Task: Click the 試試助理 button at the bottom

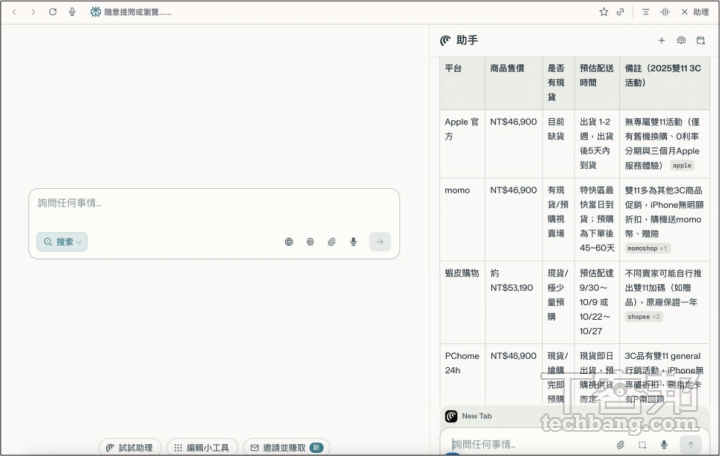Action: [x=130, y=447]
